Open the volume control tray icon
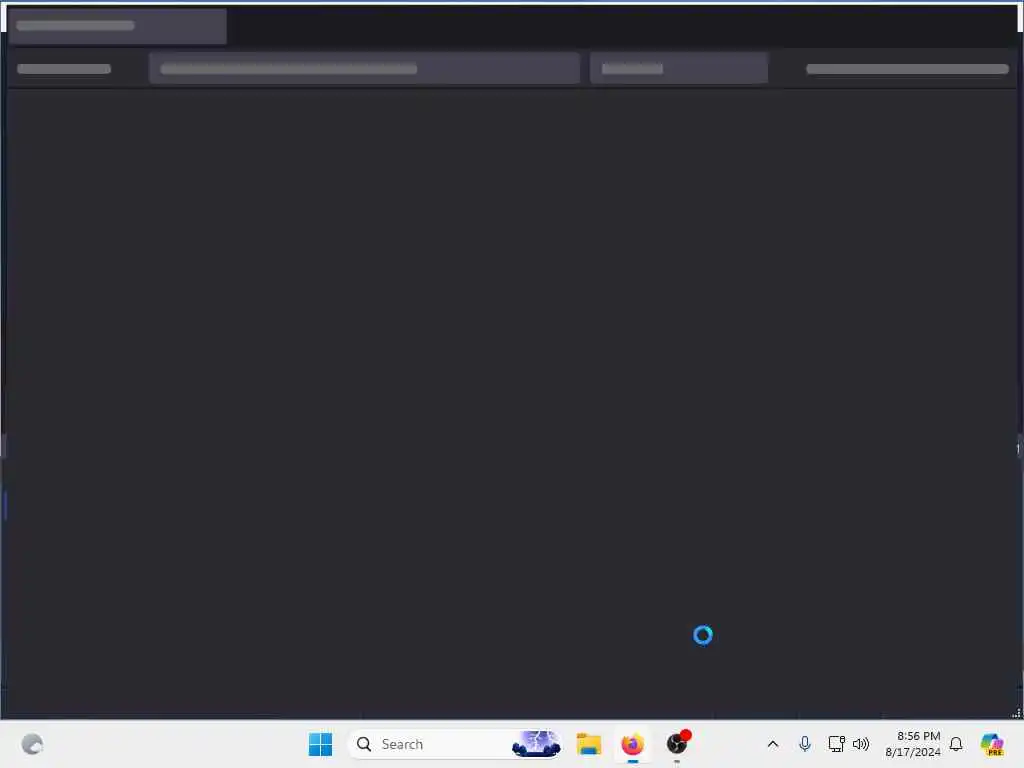The image size is (1024, 768). [x=861, y=744]
